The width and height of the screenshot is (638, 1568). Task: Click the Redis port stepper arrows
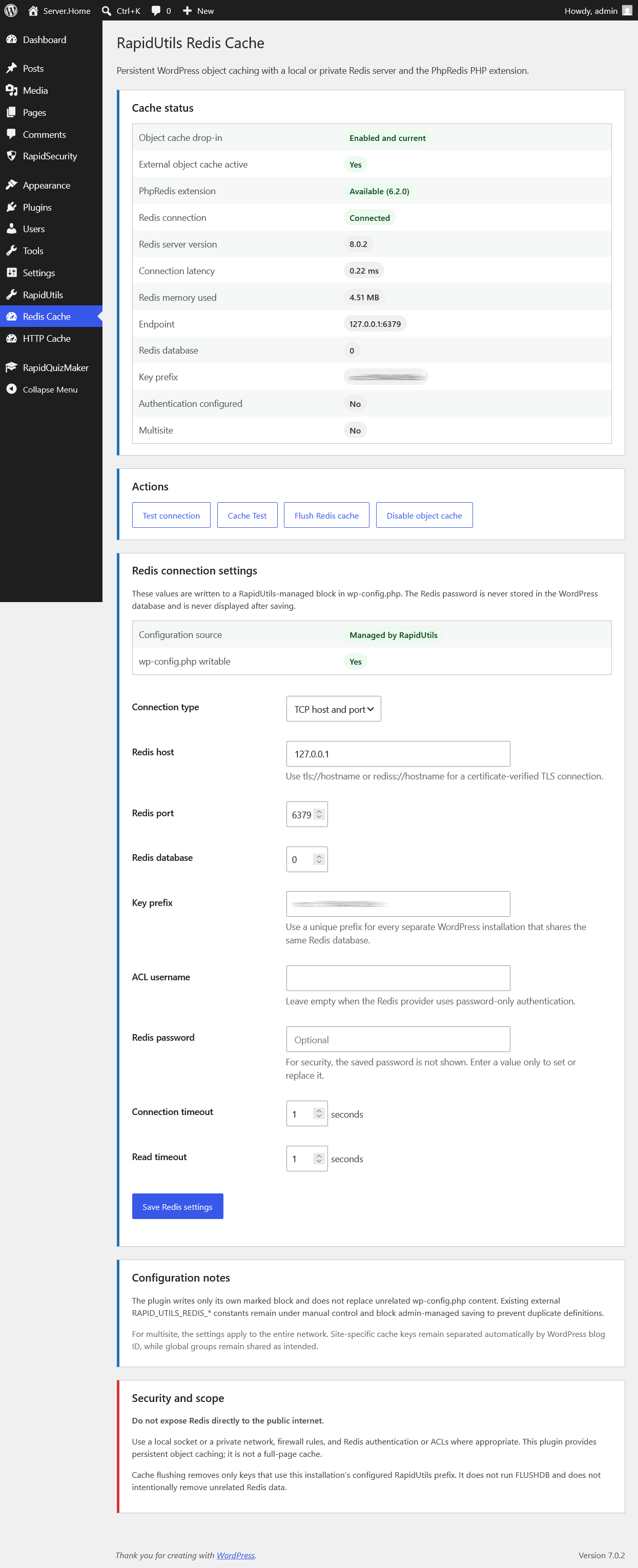click(319, 814)
